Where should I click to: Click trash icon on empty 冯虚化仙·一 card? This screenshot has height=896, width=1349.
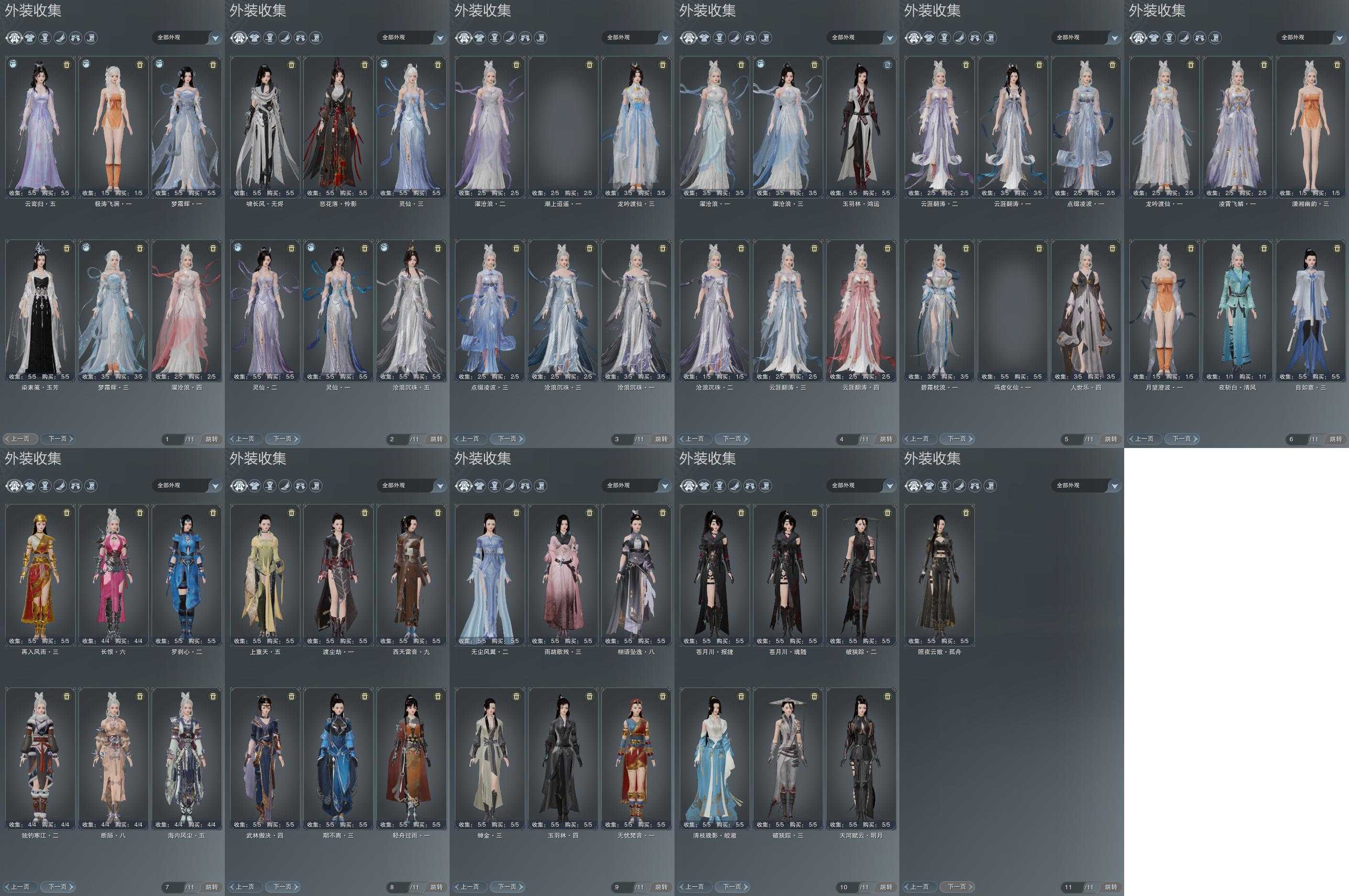click(1039, 248)
